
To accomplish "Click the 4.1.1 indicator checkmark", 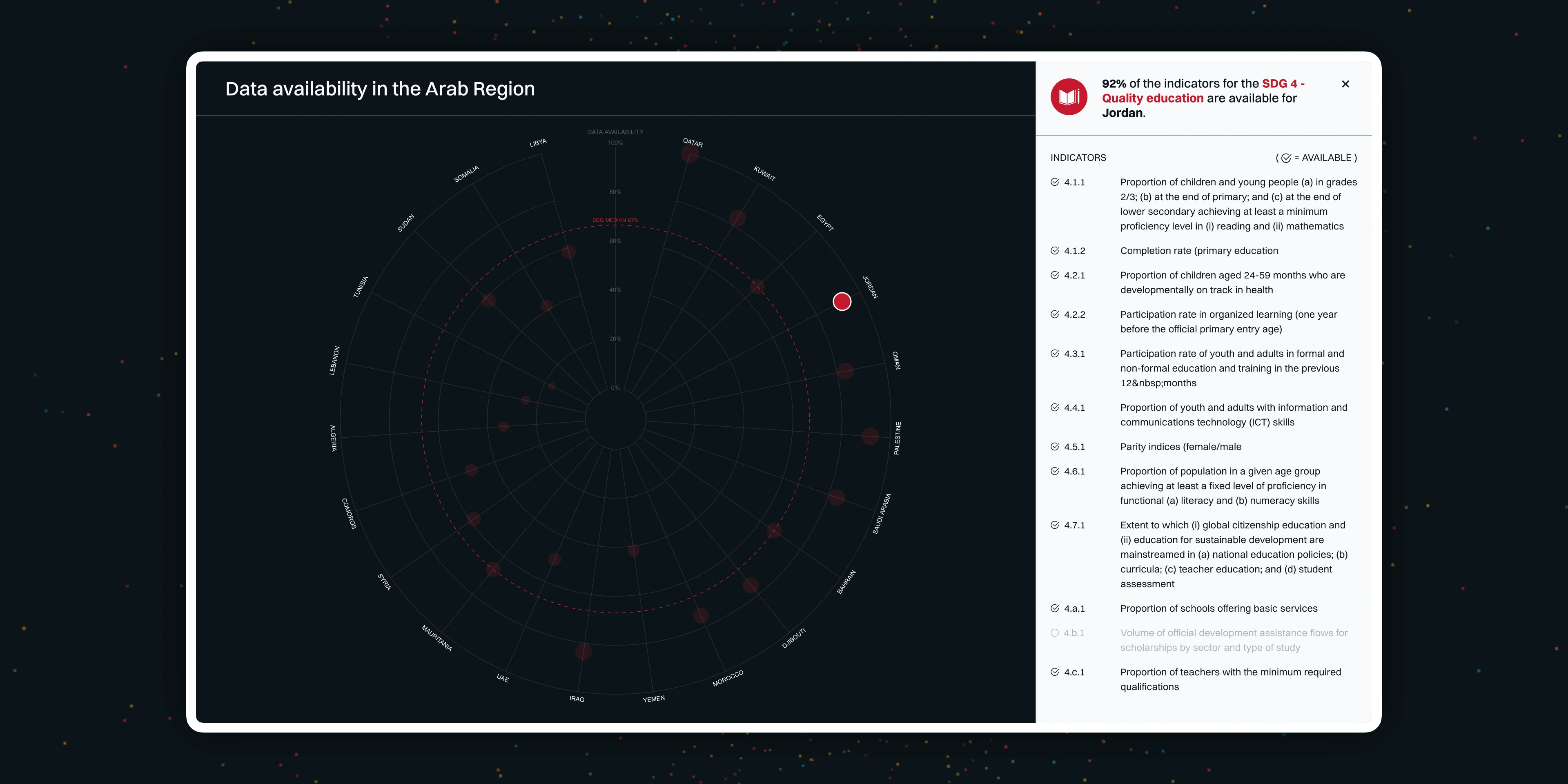I will point(1055,182).
